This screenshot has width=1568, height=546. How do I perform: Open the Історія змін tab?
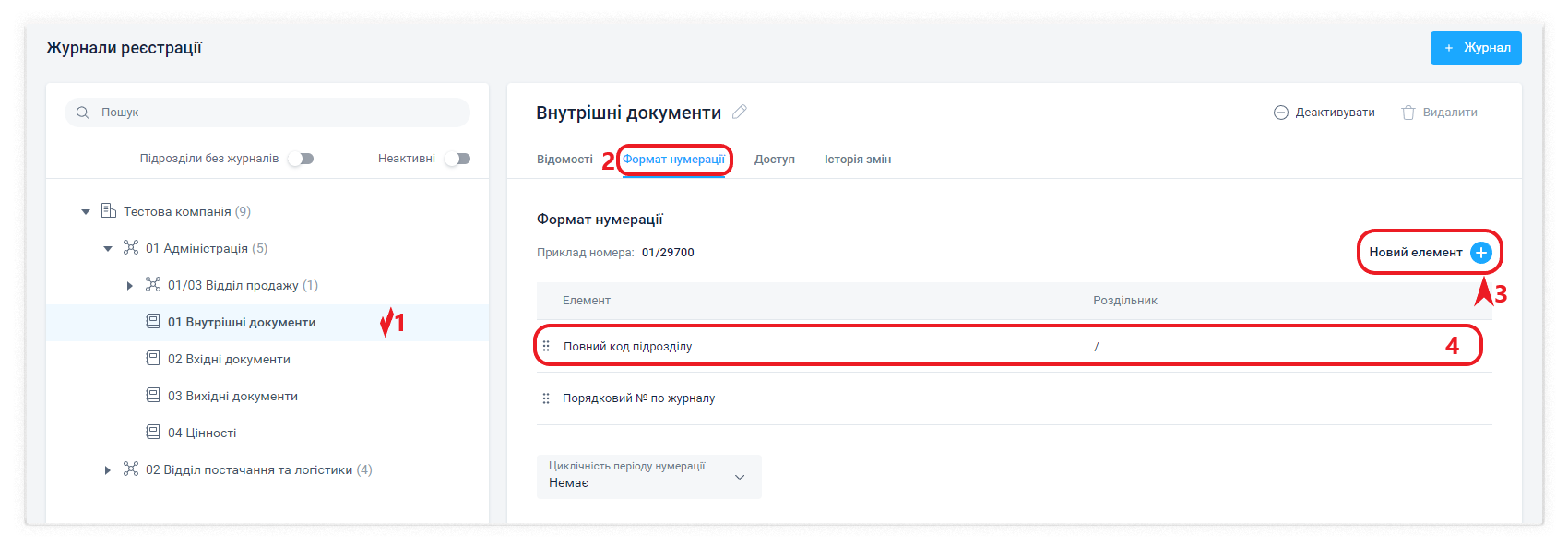(857, 160)
